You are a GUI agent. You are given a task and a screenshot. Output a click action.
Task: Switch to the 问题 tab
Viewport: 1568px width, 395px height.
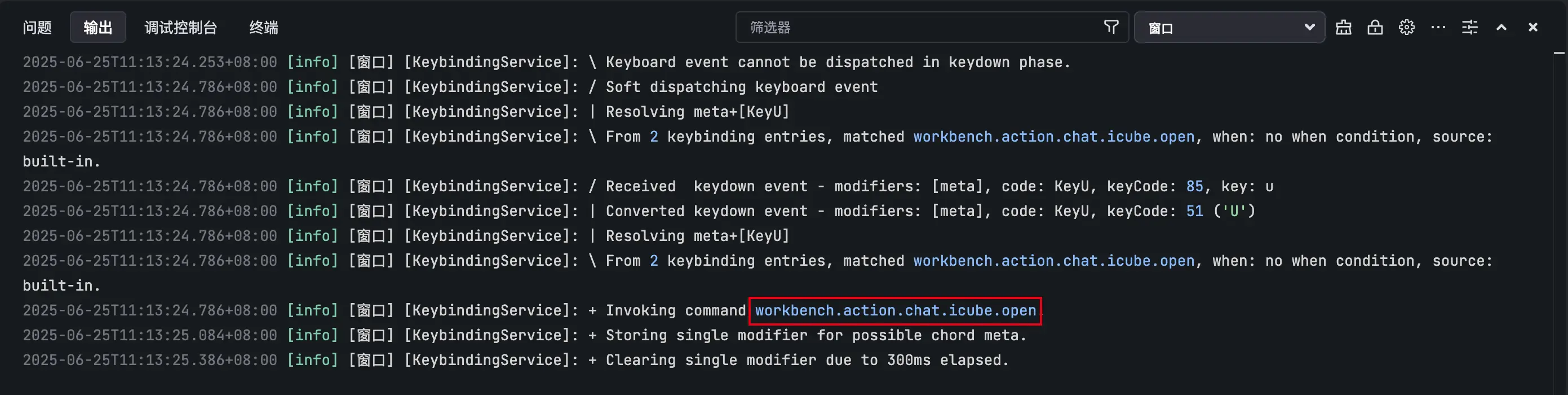coord(37,28)
